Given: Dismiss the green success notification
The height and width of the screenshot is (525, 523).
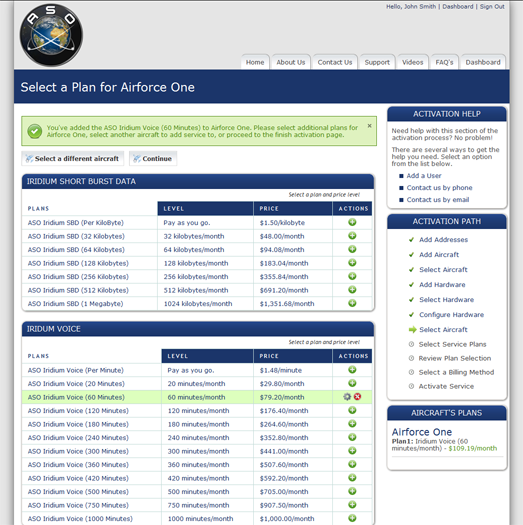Looking at the screenshot, I should tap(369, 126).
